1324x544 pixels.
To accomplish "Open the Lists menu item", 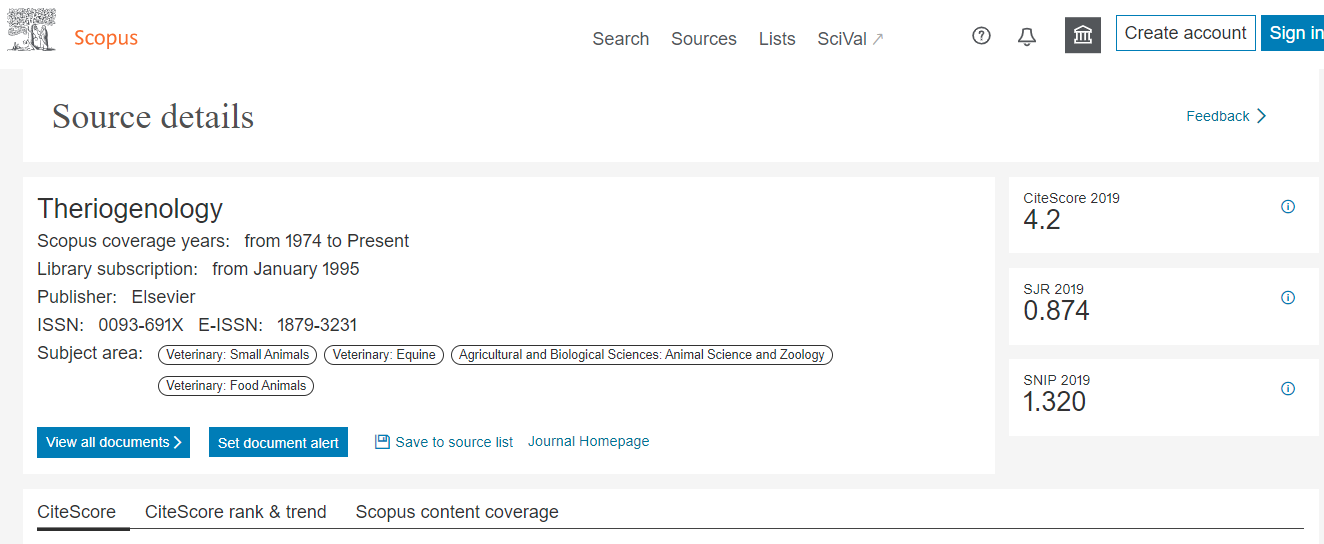I will coord(777,39).
